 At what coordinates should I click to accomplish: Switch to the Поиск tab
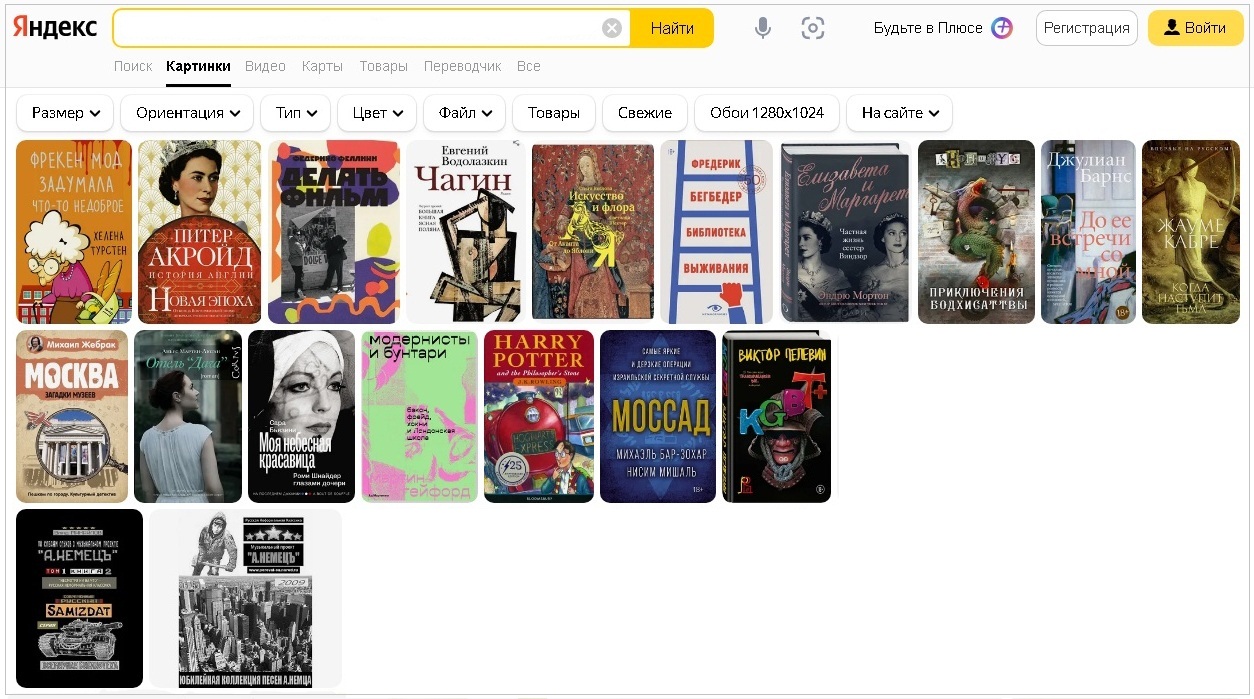(133, 66)
